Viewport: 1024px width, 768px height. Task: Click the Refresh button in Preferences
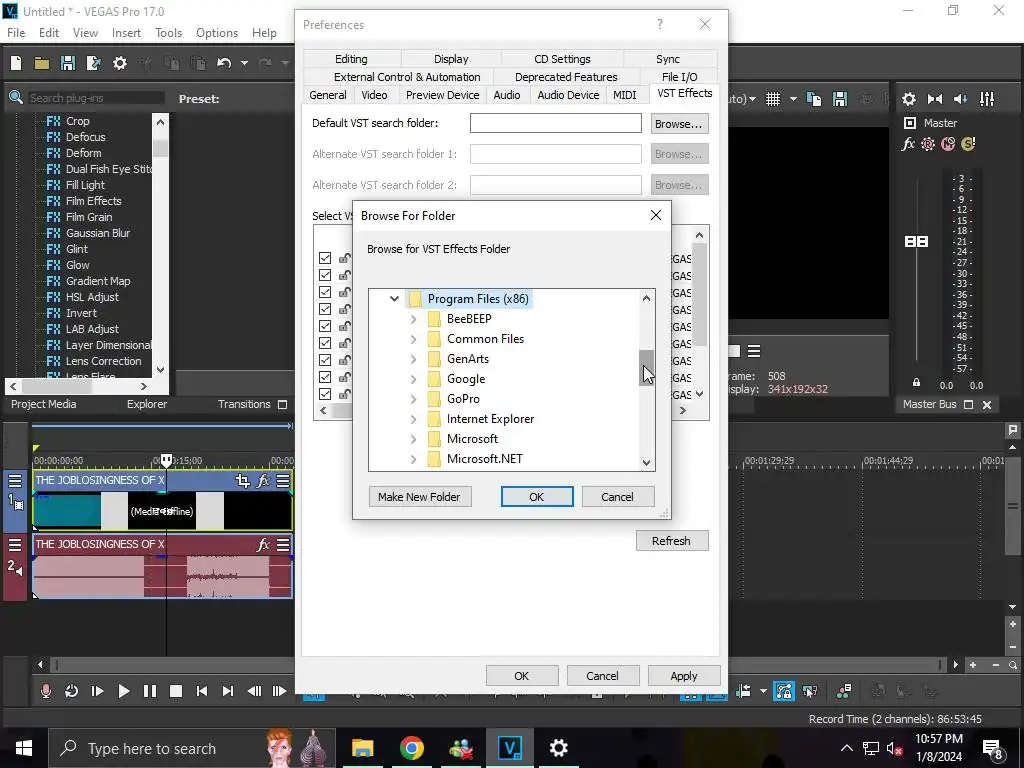click(671, 541)
